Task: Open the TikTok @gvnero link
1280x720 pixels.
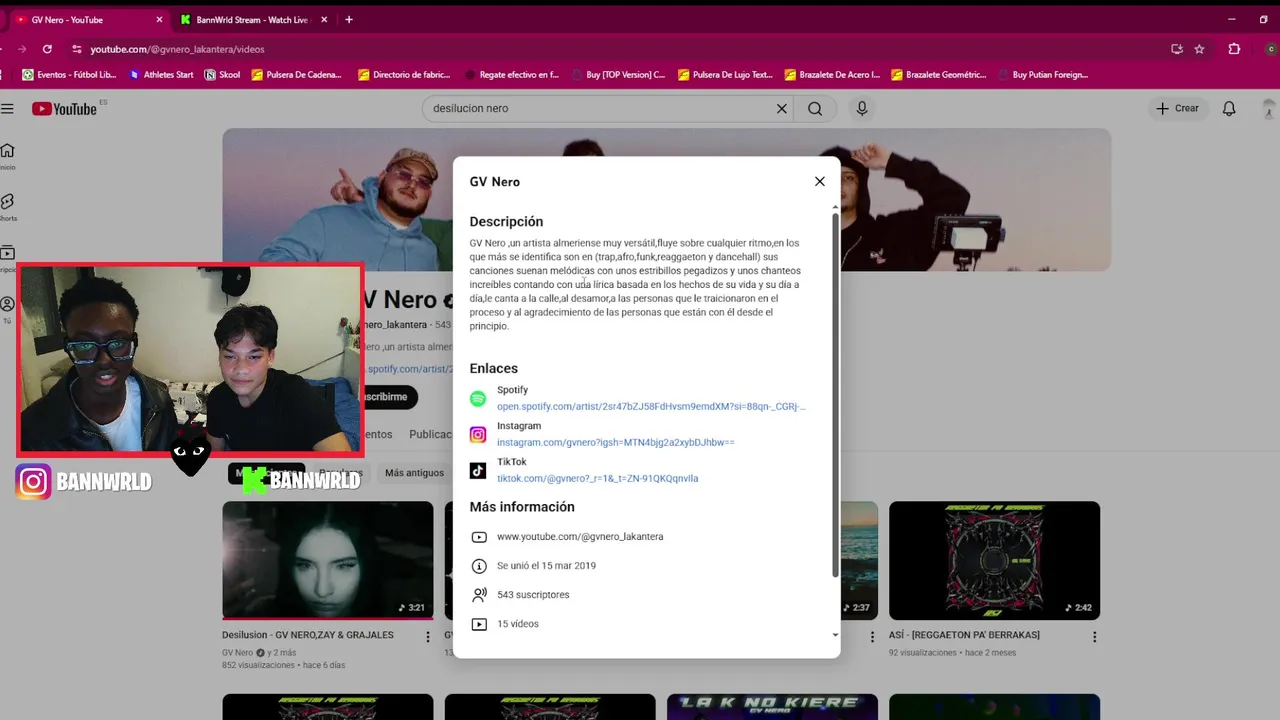Action: click(597, 478)
